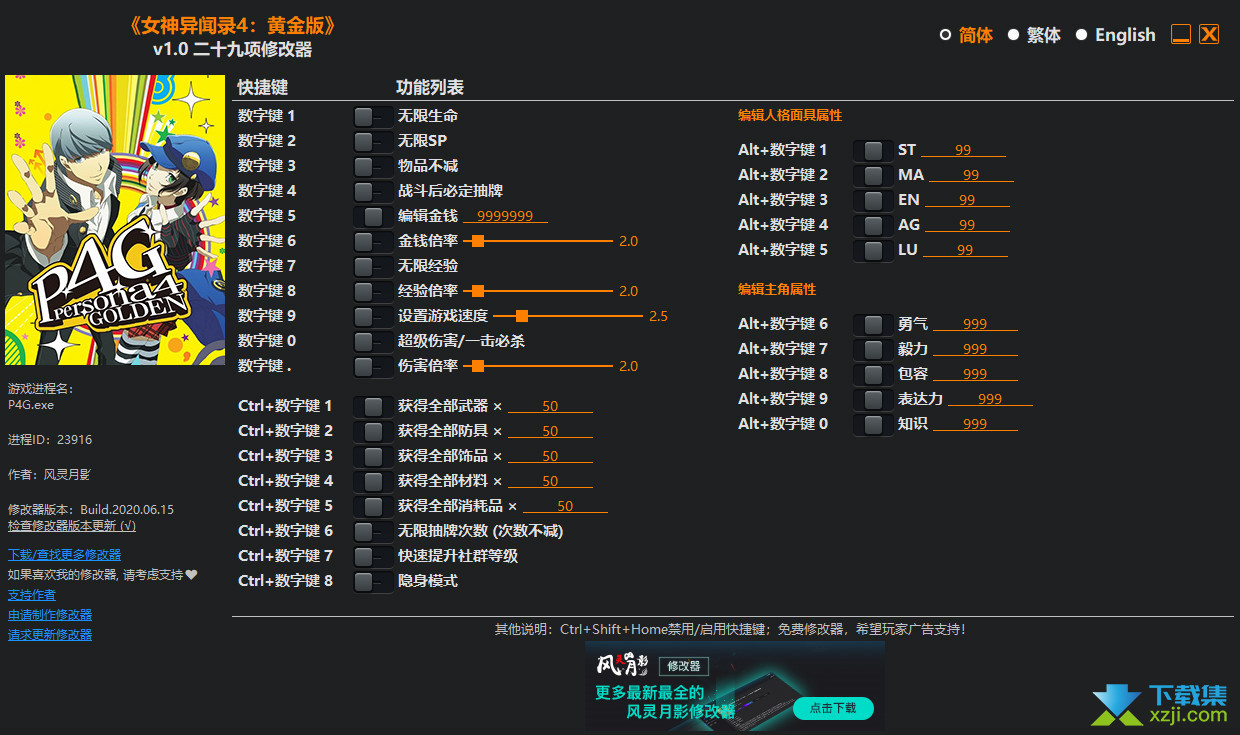
Task: Open 请求更新修改器 link
Action: pyautogui.click(x=50, y=635)
